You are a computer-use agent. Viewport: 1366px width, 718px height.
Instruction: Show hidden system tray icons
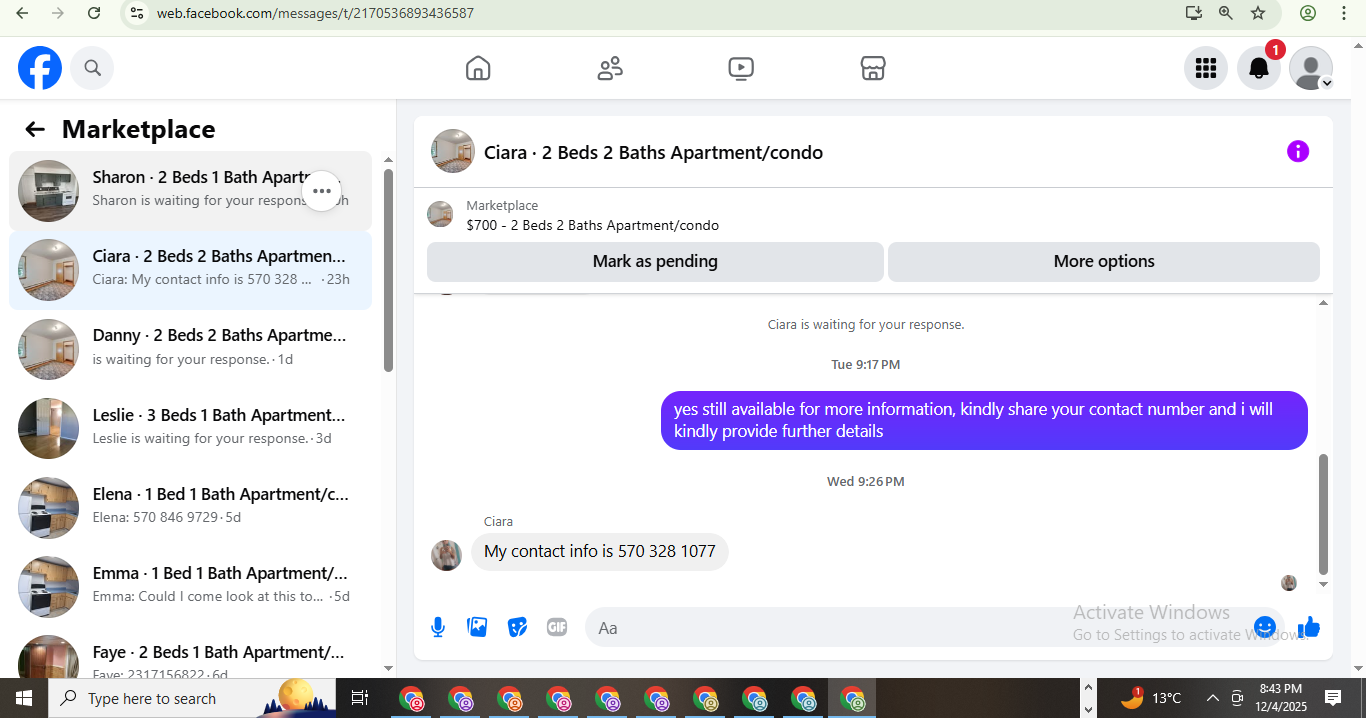click(1212, 698)
